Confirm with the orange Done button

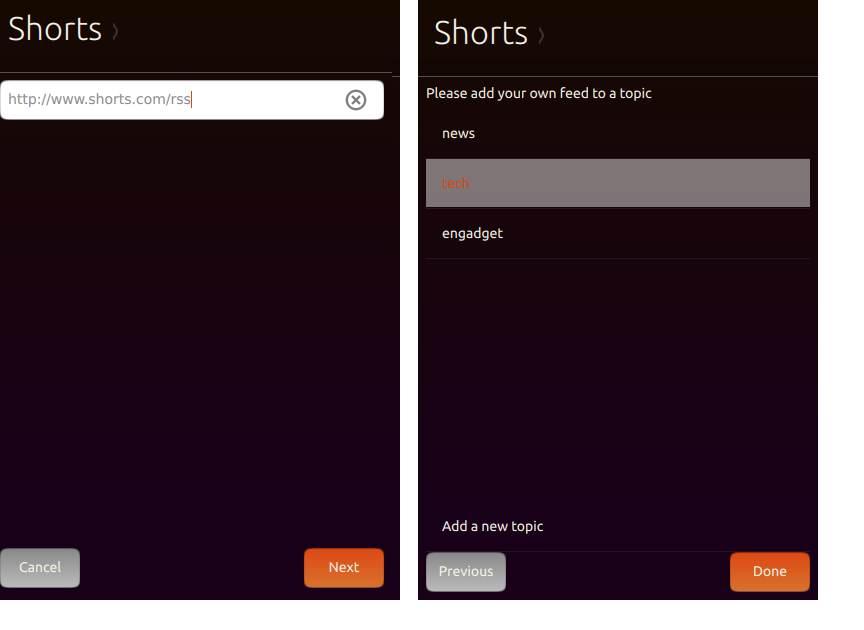click(769, 572)
